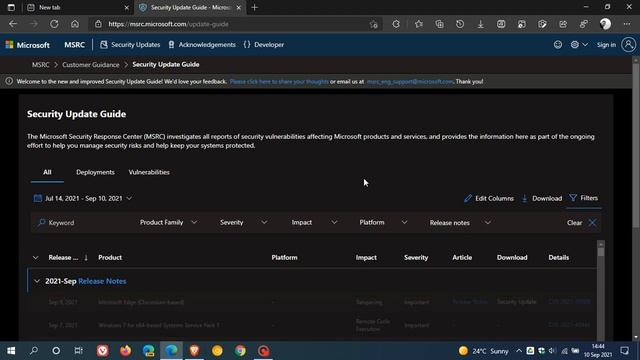Click Edit Columns button

point(489,198)
